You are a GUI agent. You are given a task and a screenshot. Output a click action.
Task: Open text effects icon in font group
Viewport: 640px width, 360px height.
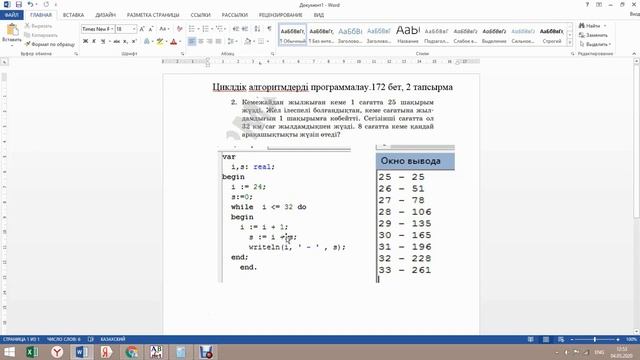click(x=147, y=41)
